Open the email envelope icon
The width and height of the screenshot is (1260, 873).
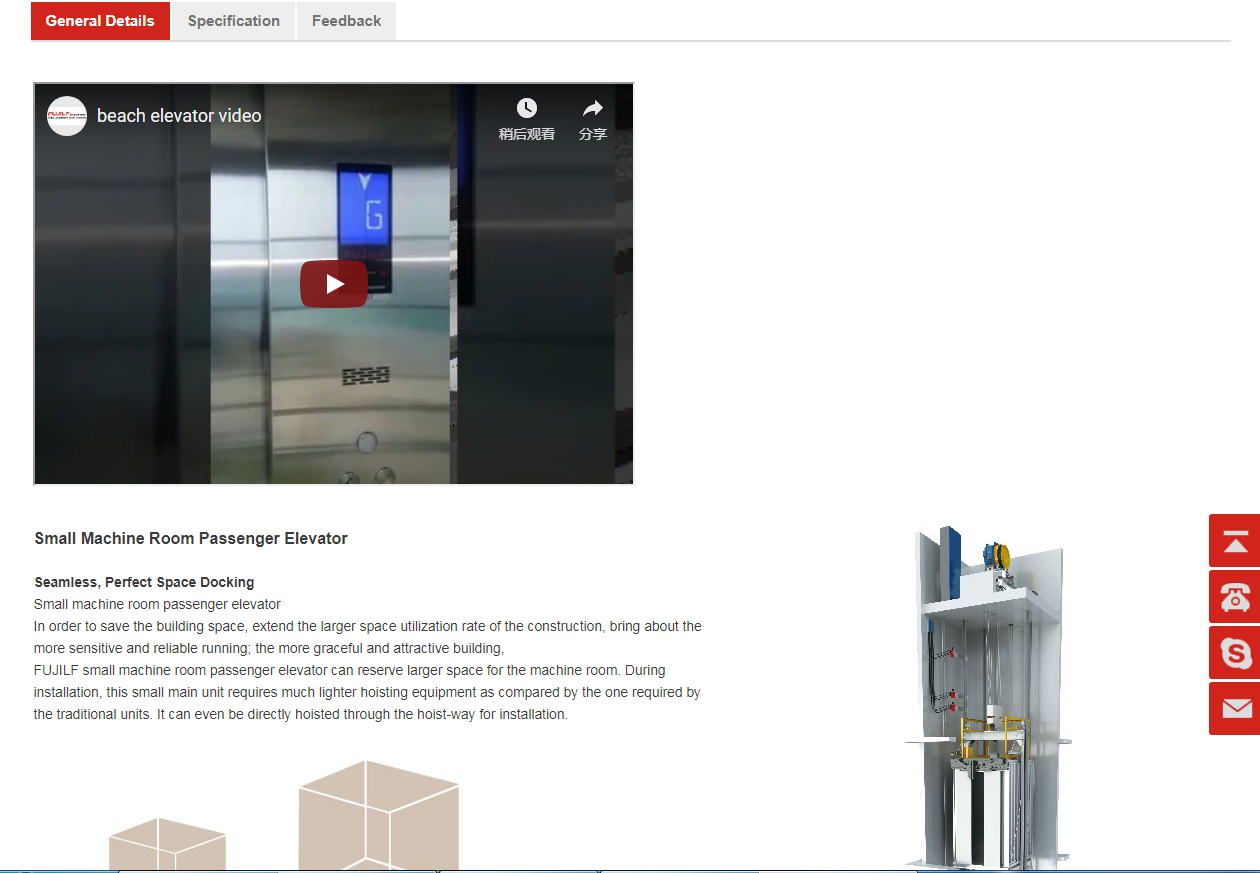(x=1236, y=709)
